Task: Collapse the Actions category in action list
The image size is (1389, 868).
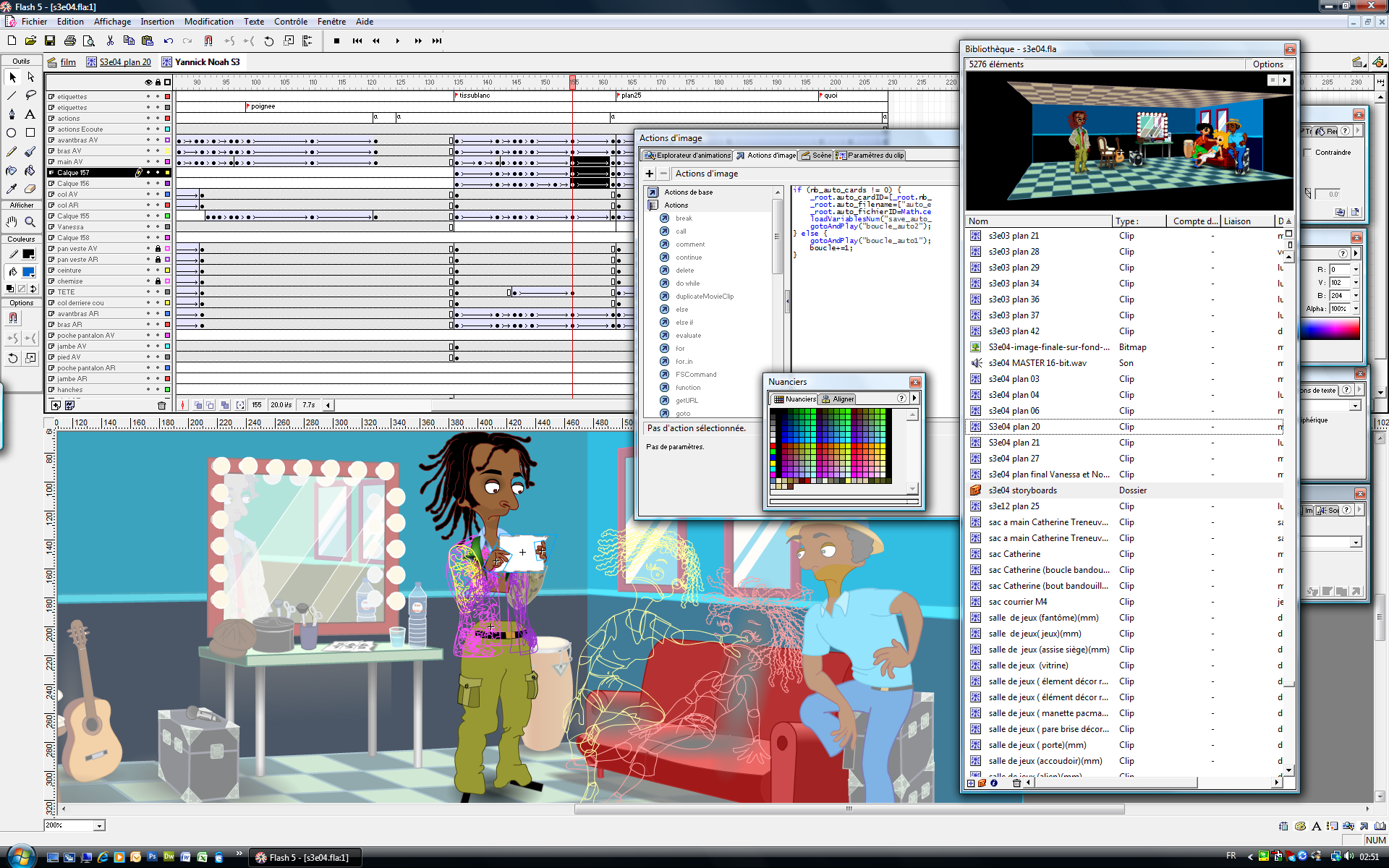Action: click(653, 205)
